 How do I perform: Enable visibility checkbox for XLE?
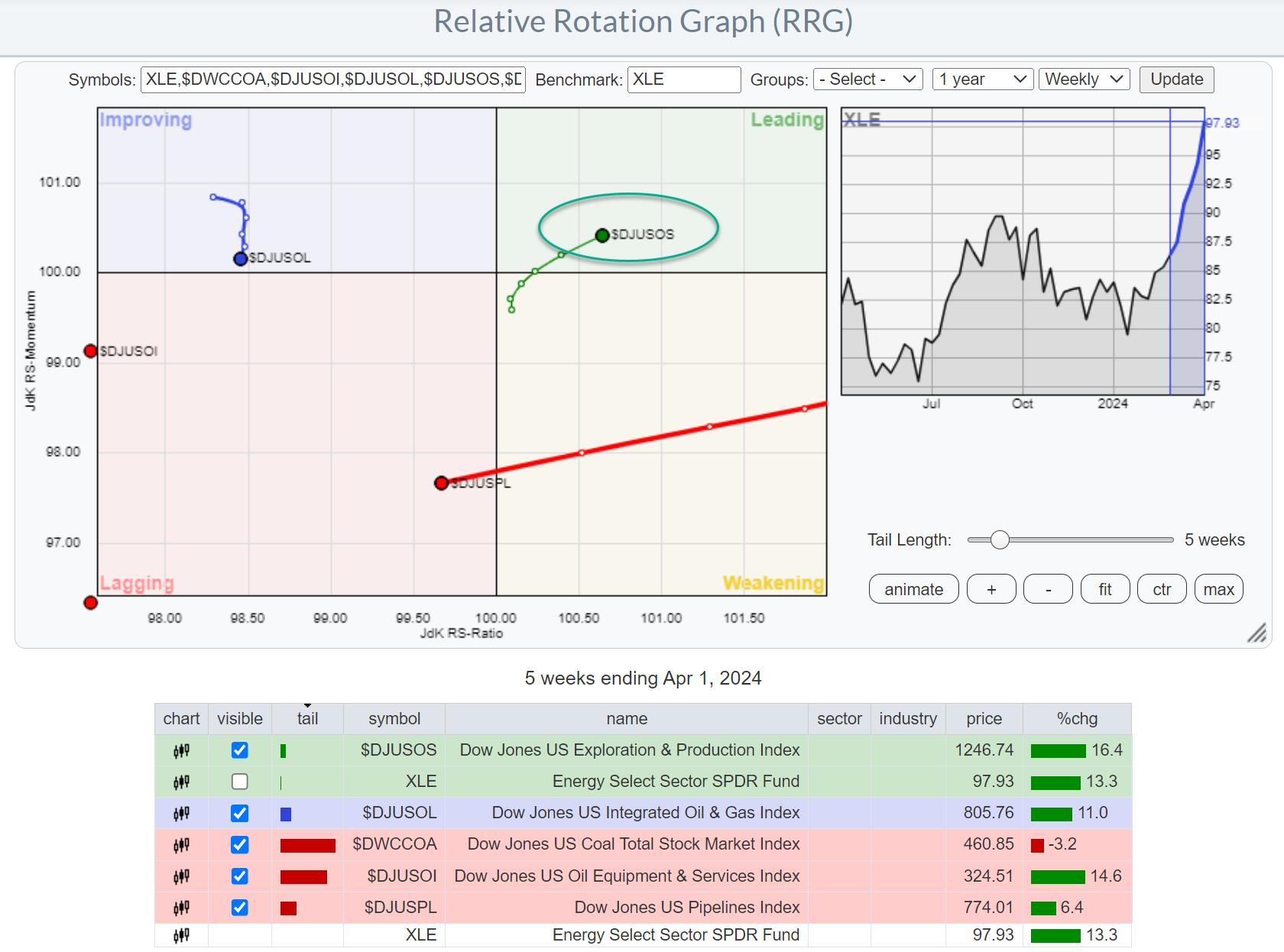pos(239,782)
